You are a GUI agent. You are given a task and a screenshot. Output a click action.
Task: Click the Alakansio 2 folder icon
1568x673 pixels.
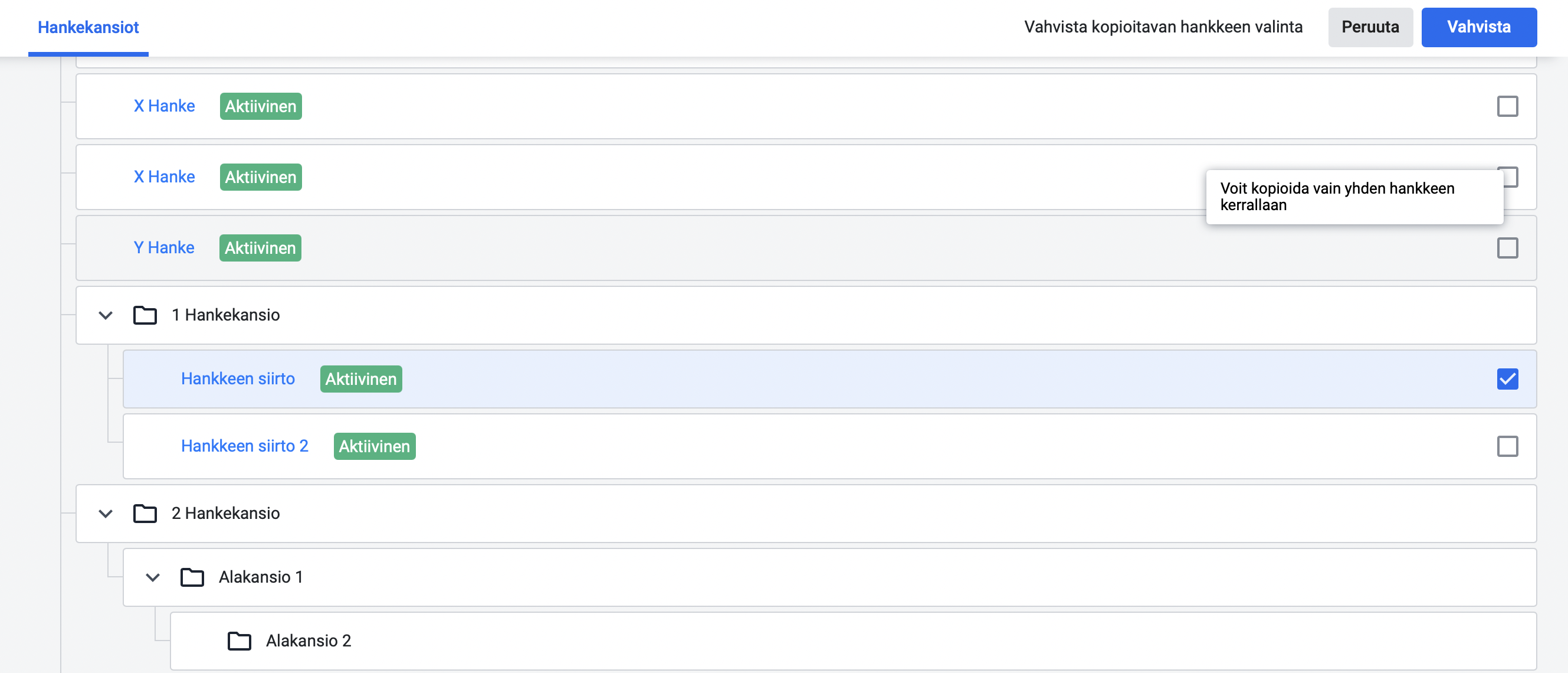point(240,641)
